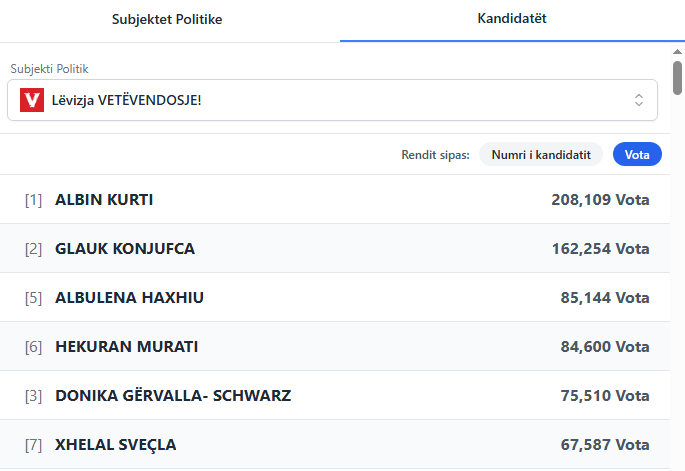Click the Lëvizja VETËVENDOSJE! party name
This screenshot has width=685, height=471.
click(x=127, y=100)
